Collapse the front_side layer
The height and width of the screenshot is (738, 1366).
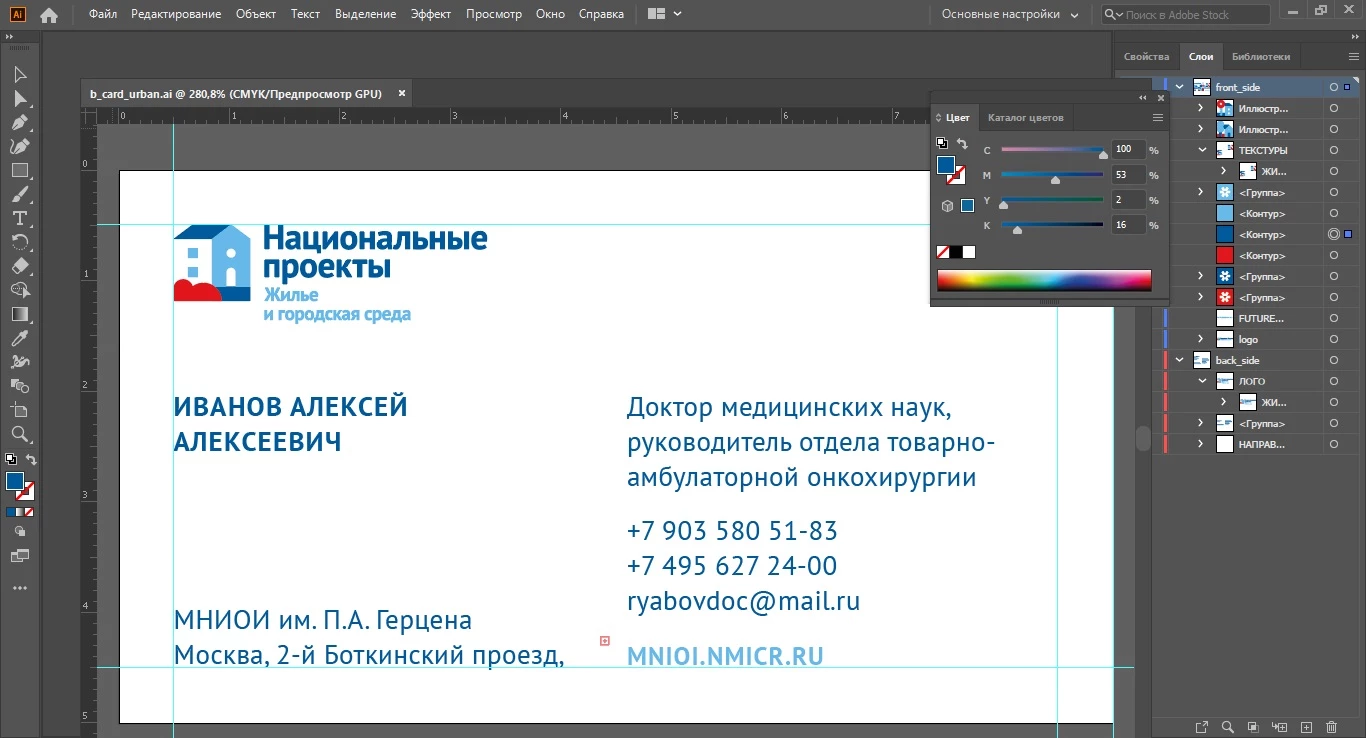pyautogui.click(x=1180, y=88)
